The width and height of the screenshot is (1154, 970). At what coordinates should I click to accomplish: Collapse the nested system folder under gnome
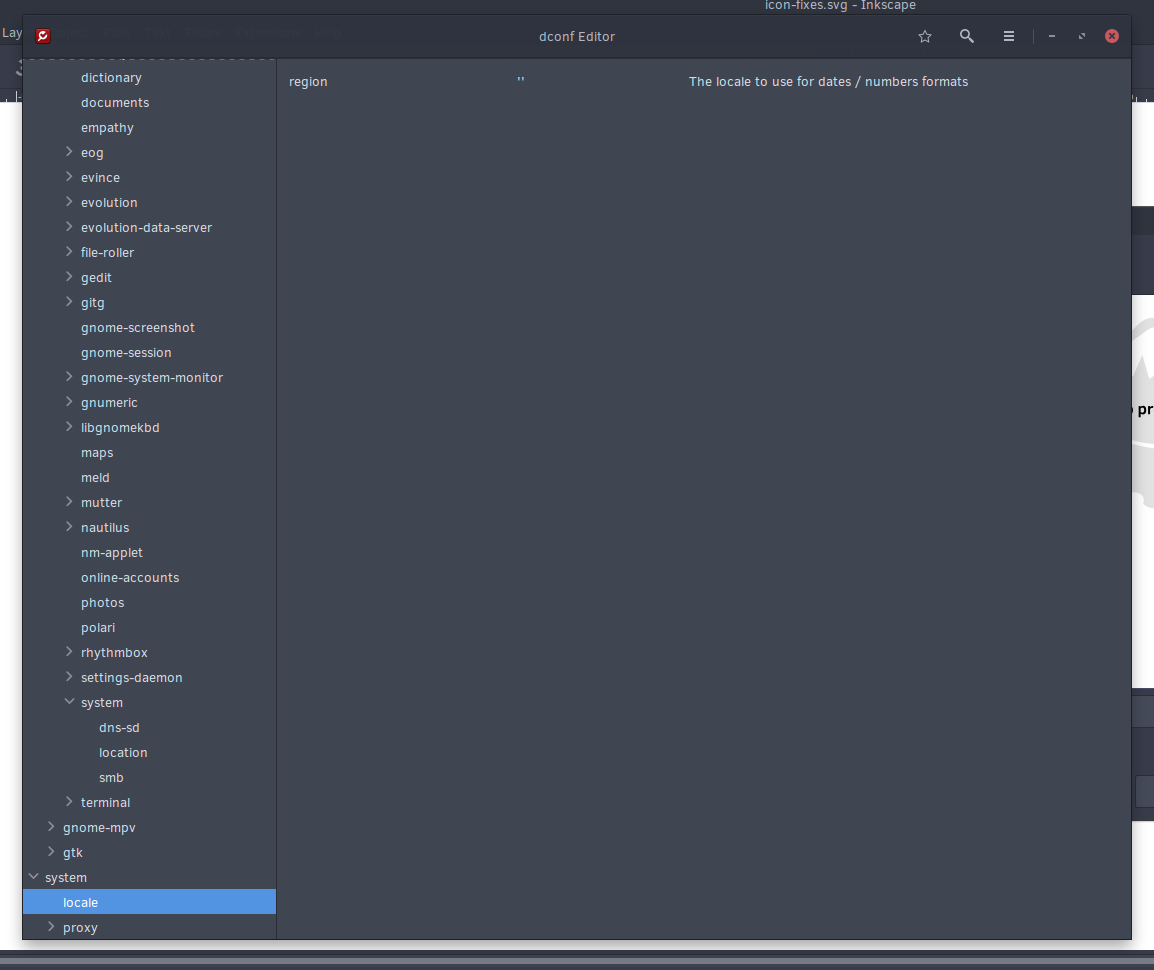(x=69, y=702)
